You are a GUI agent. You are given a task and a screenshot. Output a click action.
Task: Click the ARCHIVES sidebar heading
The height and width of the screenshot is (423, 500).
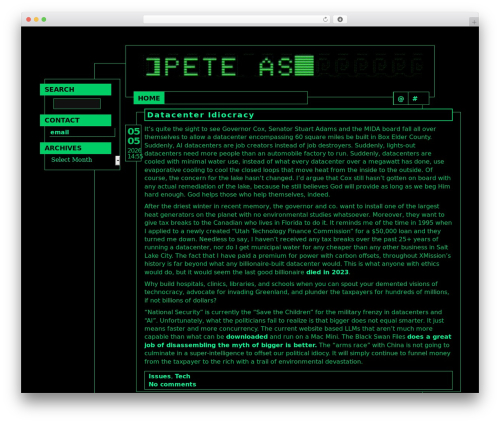click(x=76, y=148)
